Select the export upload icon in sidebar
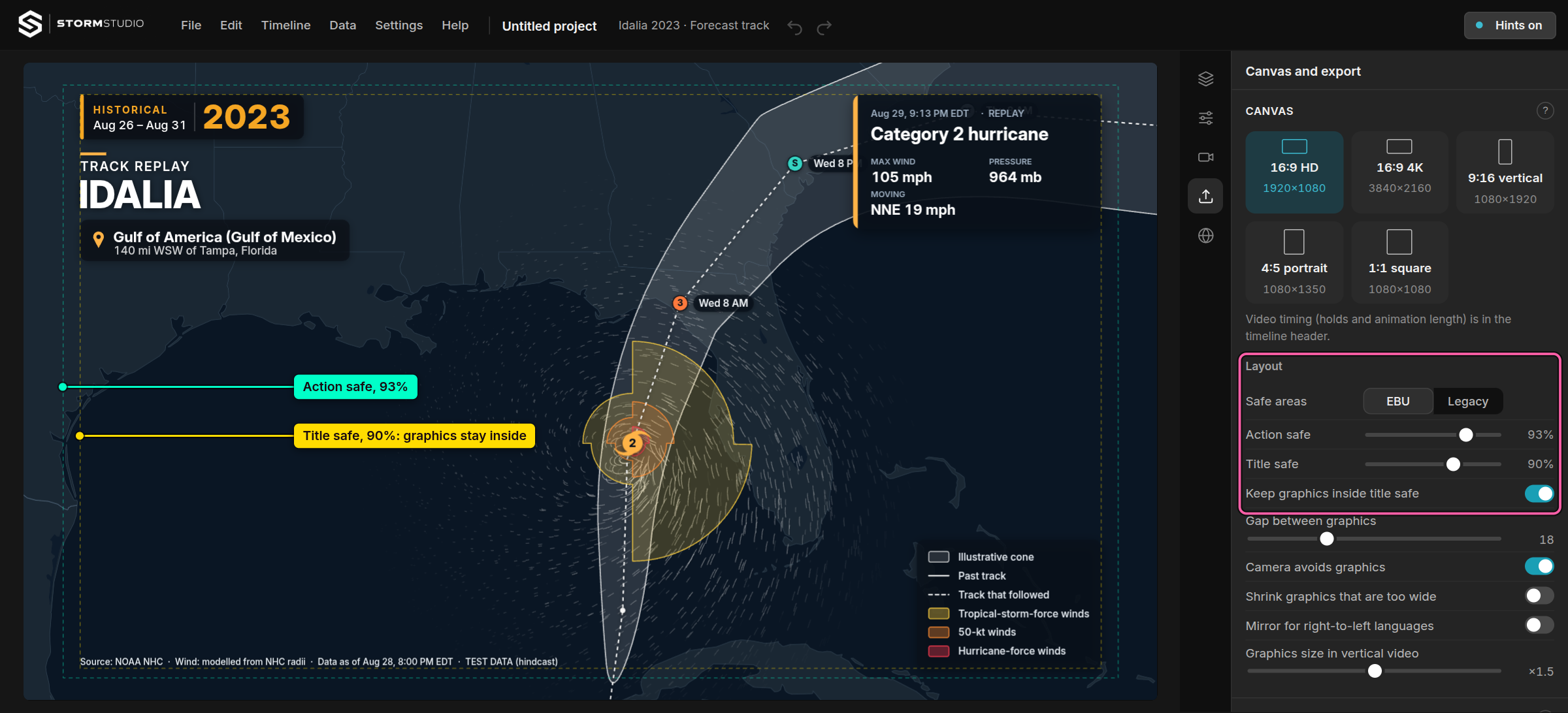This screenshot has width=1568, height=713. pyautogui.click(x=1205, y=197)
